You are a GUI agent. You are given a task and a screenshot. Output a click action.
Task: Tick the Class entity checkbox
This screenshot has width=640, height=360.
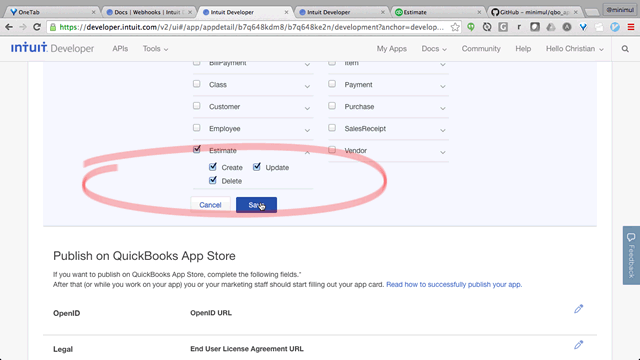pos(197,84)
